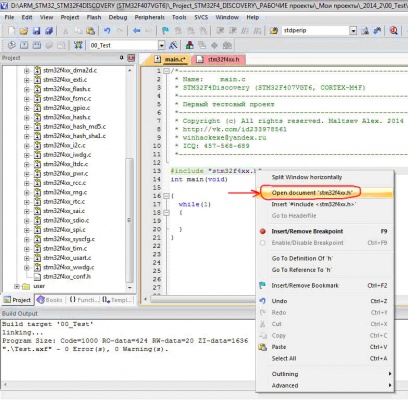Pin the Project panel with pushpin
Screen dimensions: 408x400
coord(122,58)
